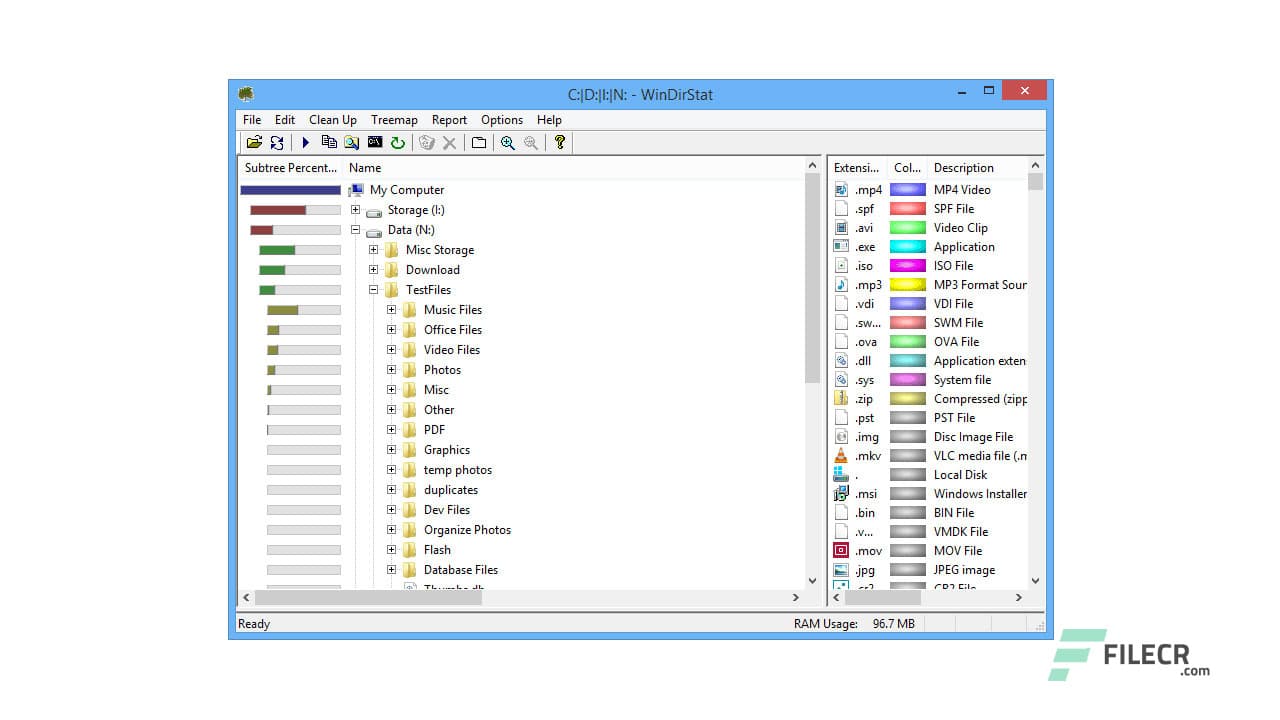
Task: Select the Copy Path toolbar icon
Action: click(330, 142)
